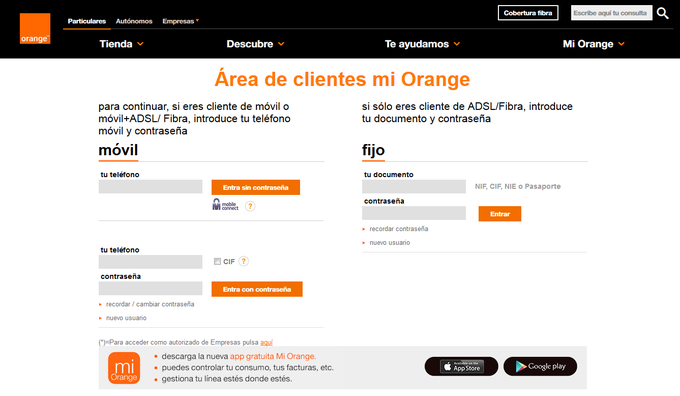Open the Google play download badge
Viewport: 680px width, 396px height.
(540, 367)
